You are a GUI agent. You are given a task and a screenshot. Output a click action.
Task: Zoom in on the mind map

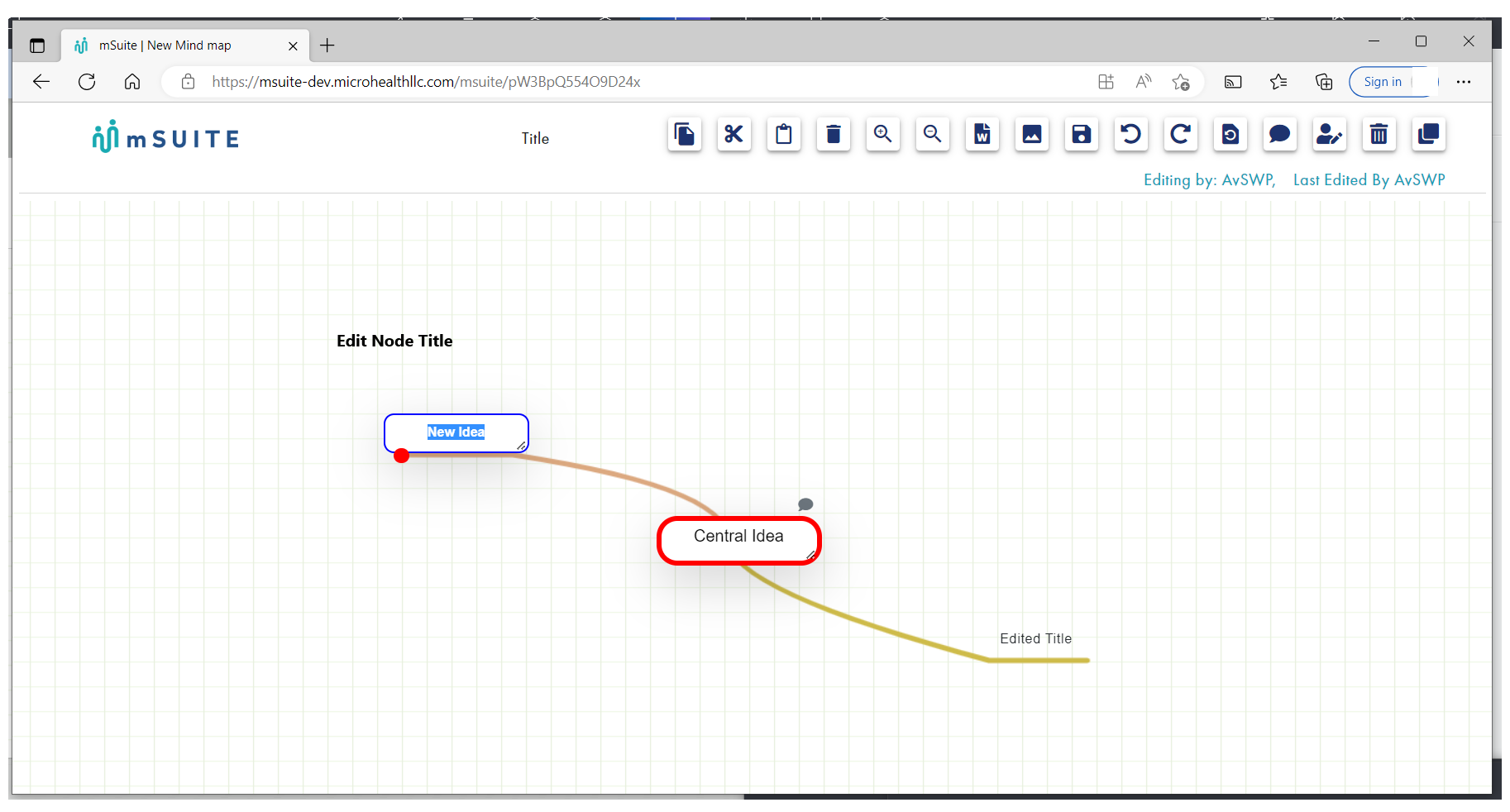point(883,135)
